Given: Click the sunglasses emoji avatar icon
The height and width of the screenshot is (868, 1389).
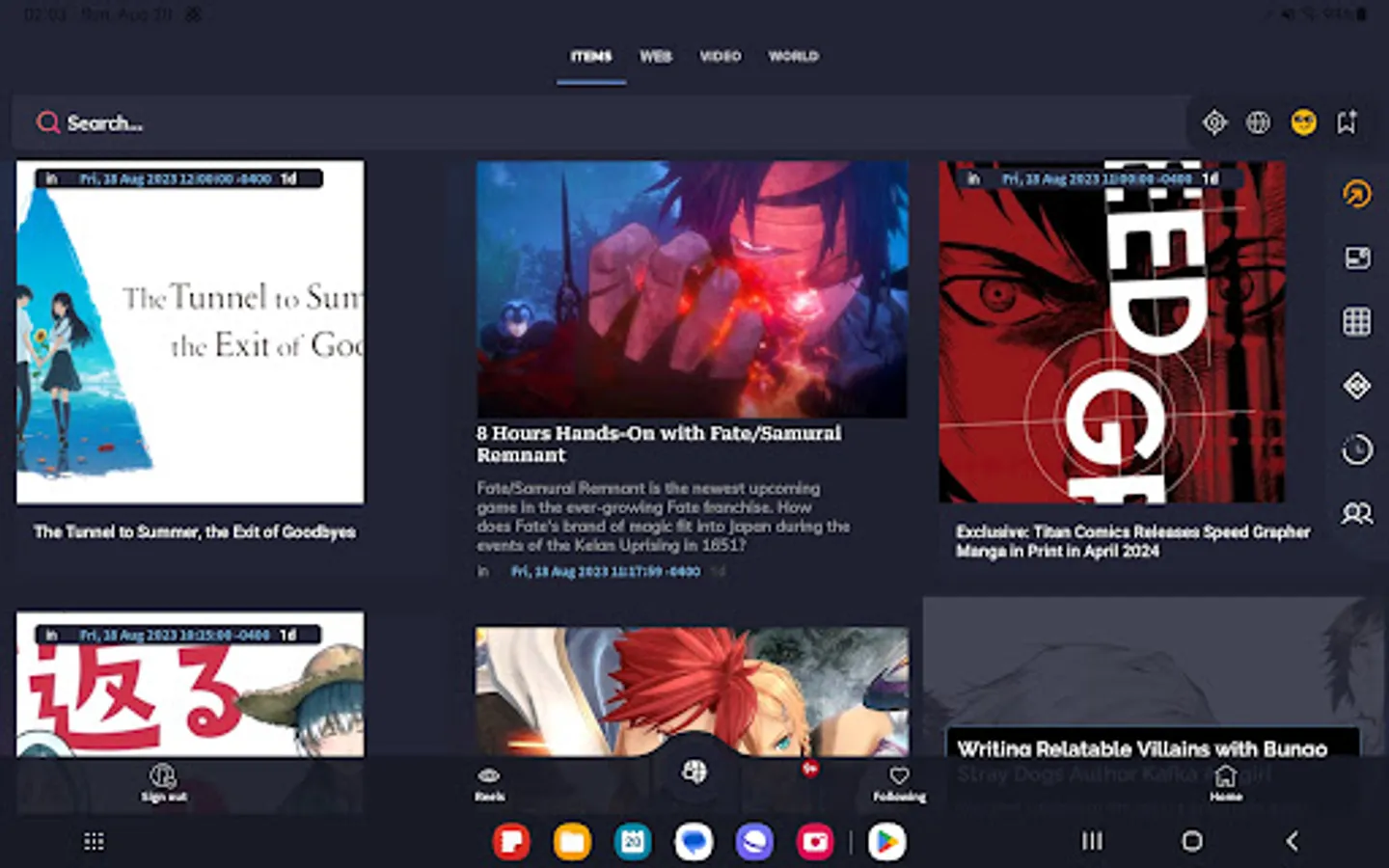Looking at the screenshot, I should (x=1303, y=122).
